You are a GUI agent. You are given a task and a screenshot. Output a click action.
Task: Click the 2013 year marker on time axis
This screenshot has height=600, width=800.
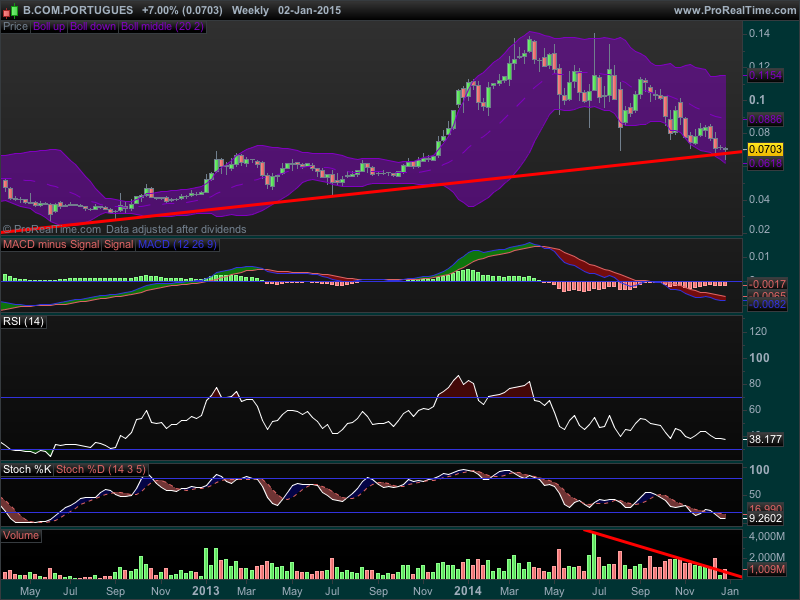coord(205,591)
